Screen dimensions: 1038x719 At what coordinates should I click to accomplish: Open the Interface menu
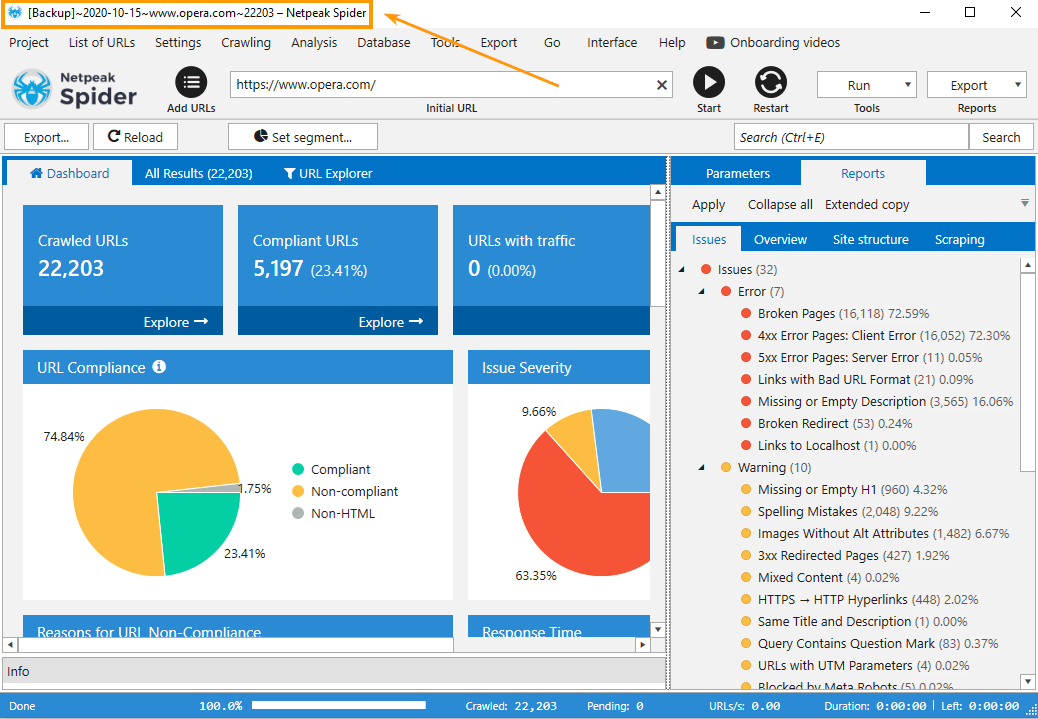[x=612, y=43]
